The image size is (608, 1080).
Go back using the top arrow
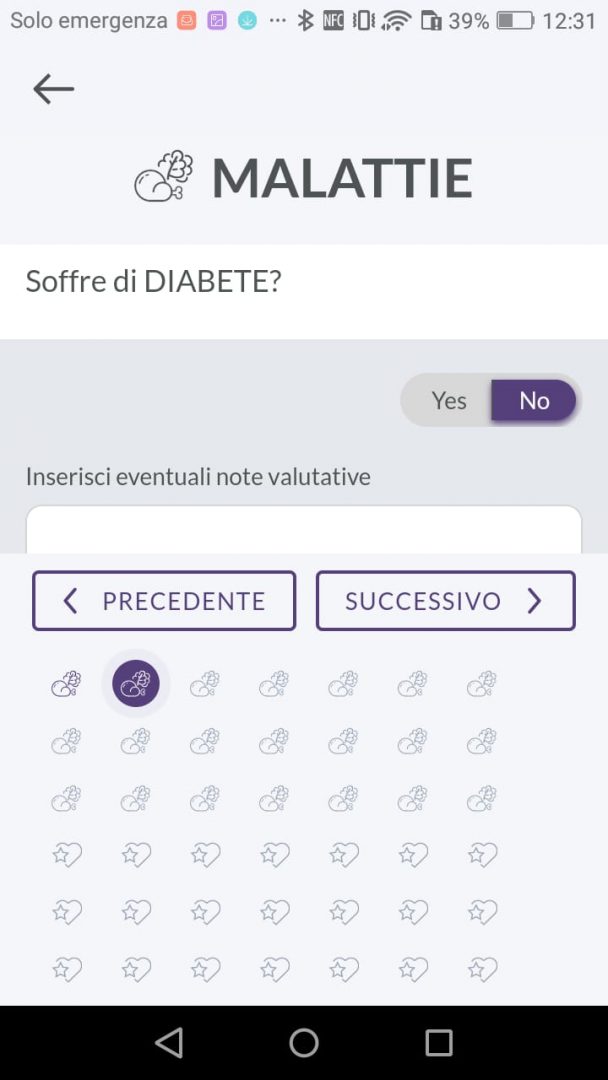click(53, 89)
